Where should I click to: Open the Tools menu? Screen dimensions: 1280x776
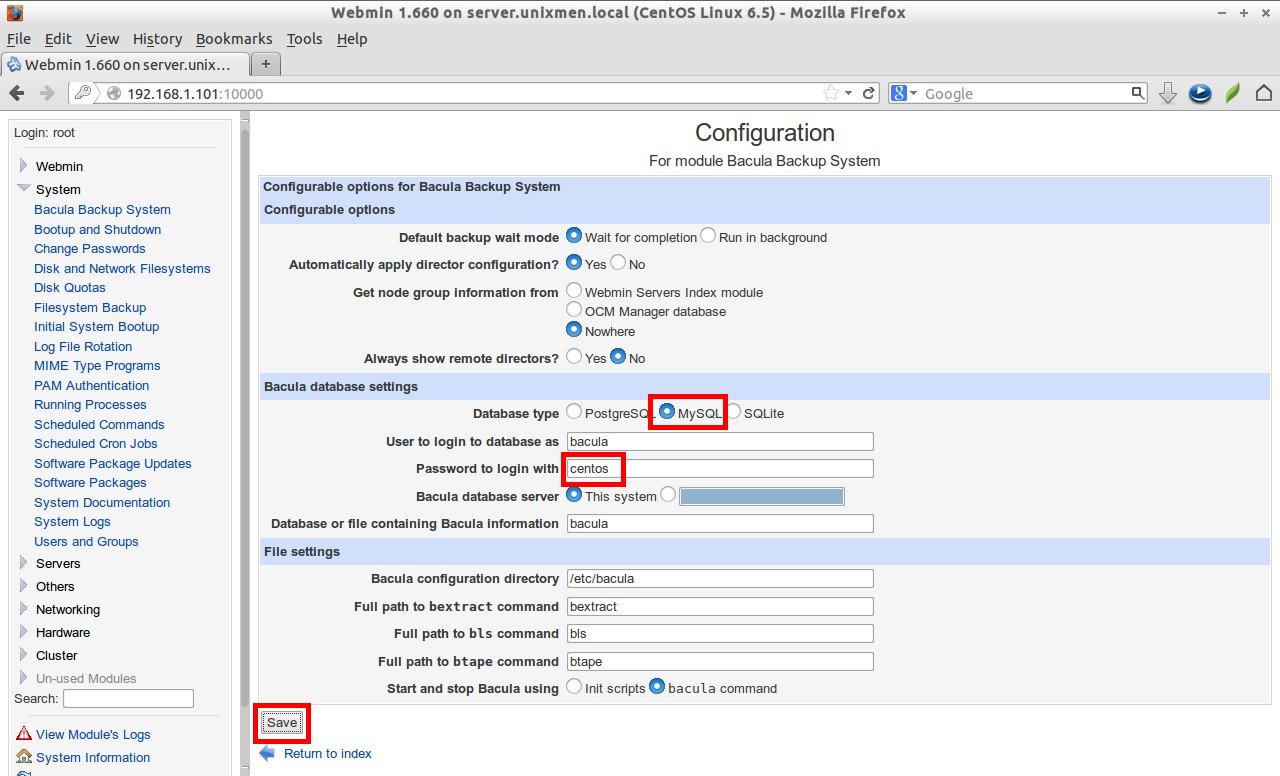(304, 39)
